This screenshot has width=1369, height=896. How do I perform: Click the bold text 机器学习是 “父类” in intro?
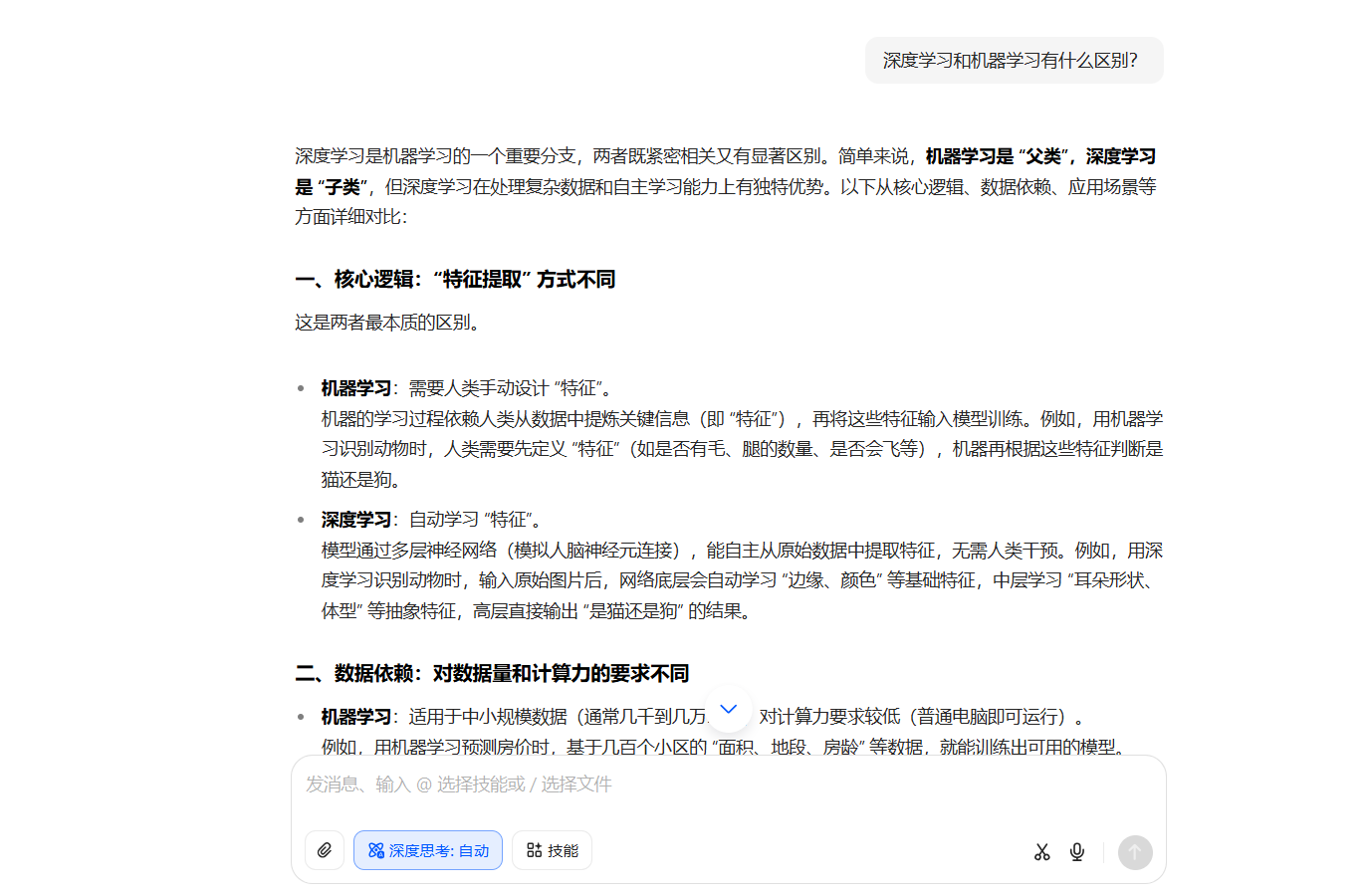[x=993, y=156]
